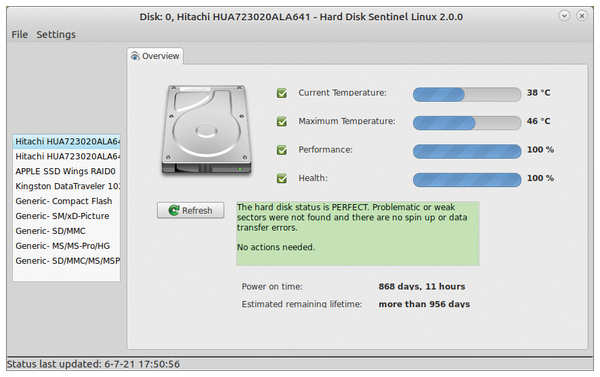Viewport: 600px width, 377px height.
Task: Select Generic- SD/MMC entry
Action: 67,231
